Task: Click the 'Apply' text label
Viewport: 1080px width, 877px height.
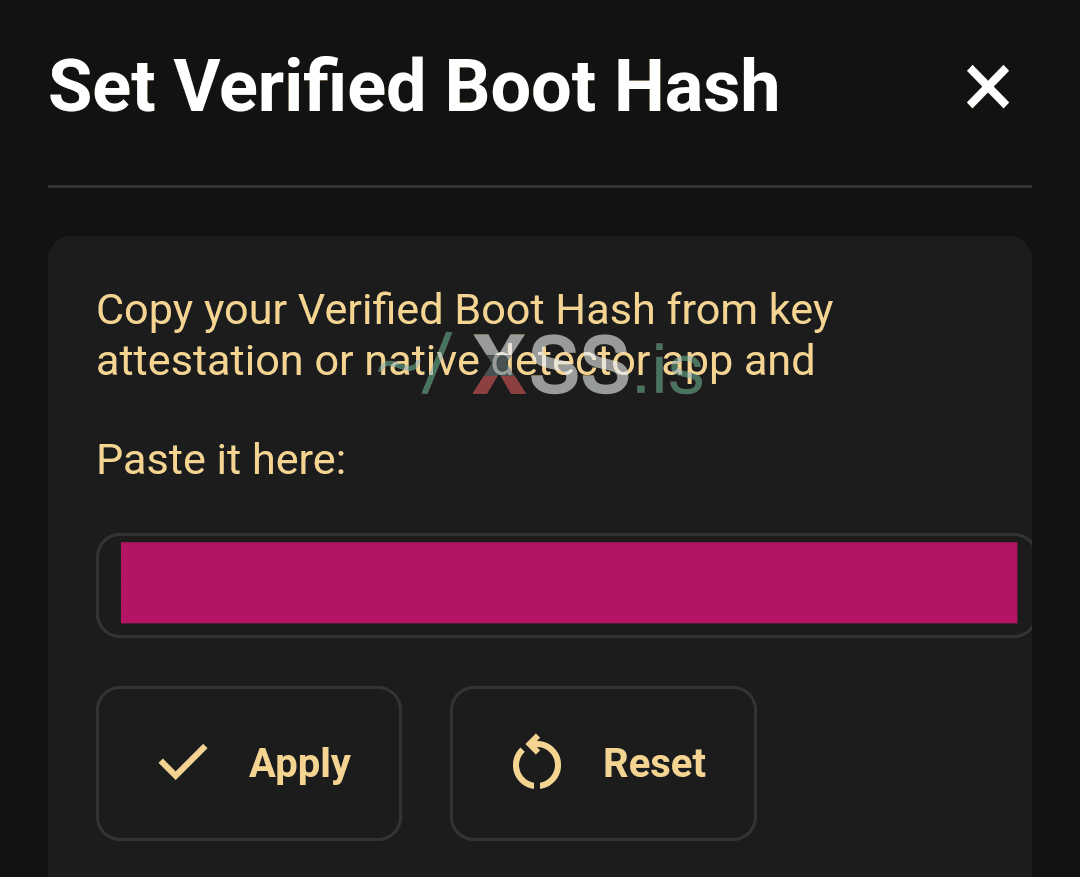Action: pos(300,764)
